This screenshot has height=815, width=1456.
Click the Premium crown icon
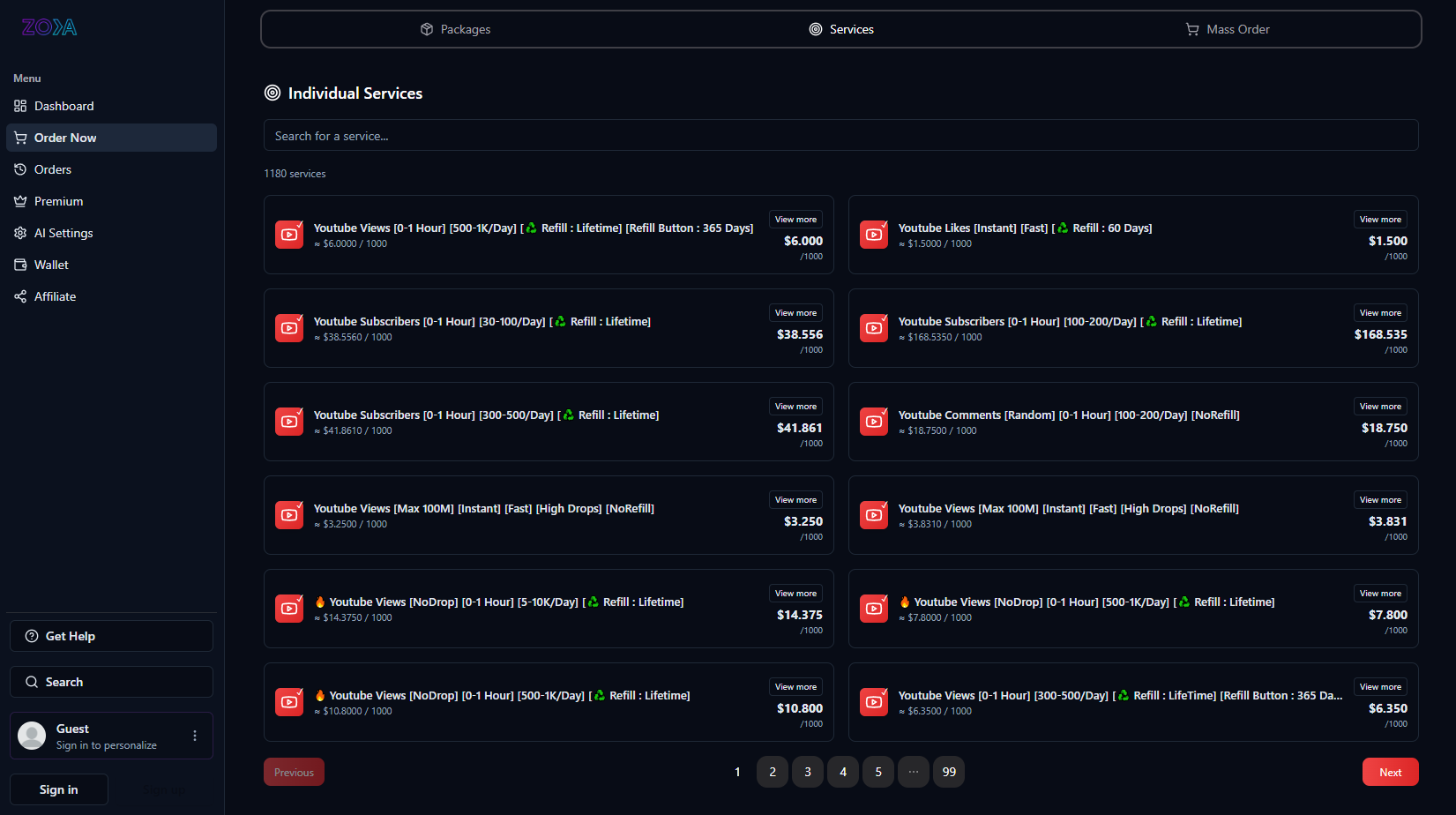click(20, 201)
